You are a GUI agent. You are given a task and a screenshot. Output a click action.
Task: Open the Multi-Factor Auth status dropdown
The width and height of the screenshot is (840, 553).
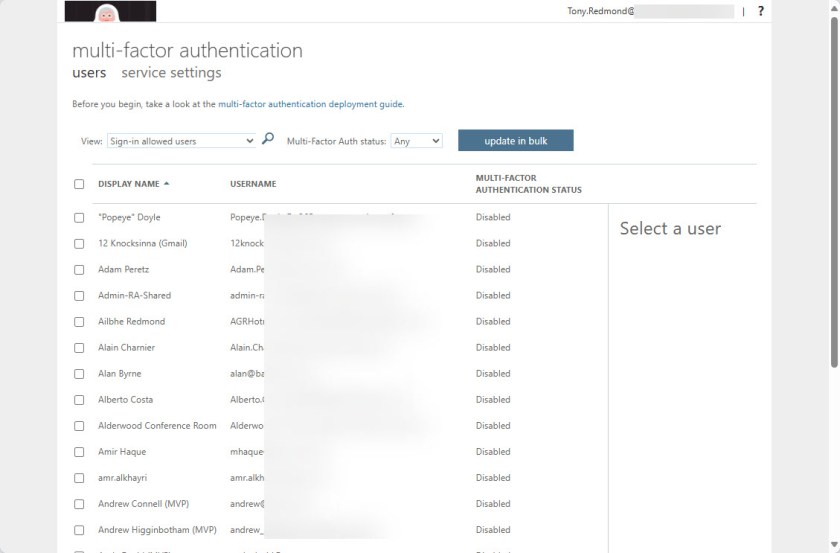(x=417, y=141)
